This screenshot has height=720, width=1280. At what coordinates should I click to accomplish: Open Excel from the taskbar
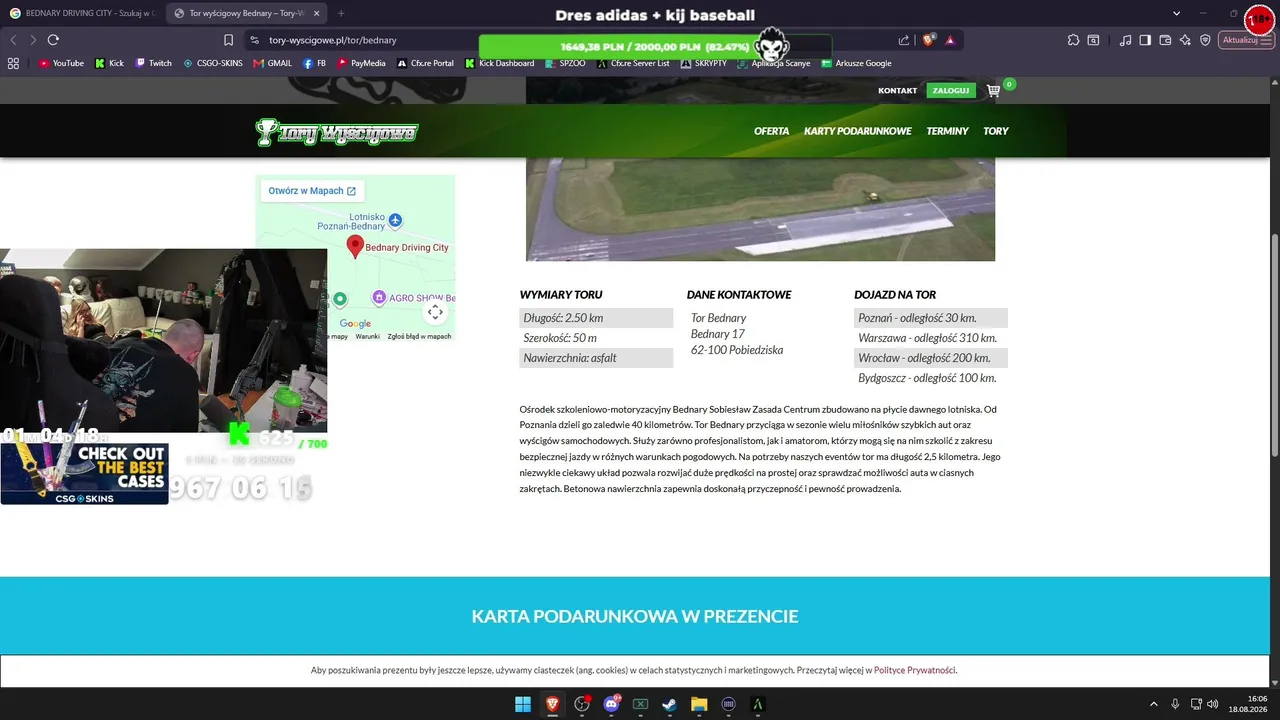tap(640, 704)
